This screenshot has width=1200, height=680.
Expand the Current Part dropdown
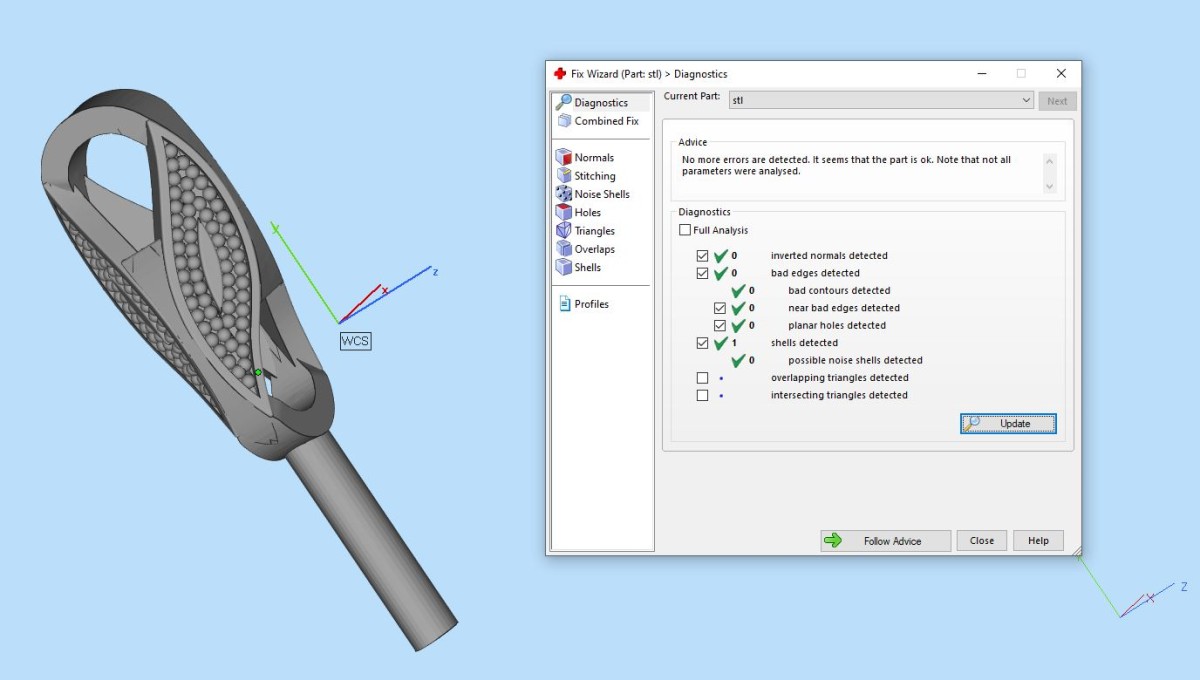[x=1026, y=100]
